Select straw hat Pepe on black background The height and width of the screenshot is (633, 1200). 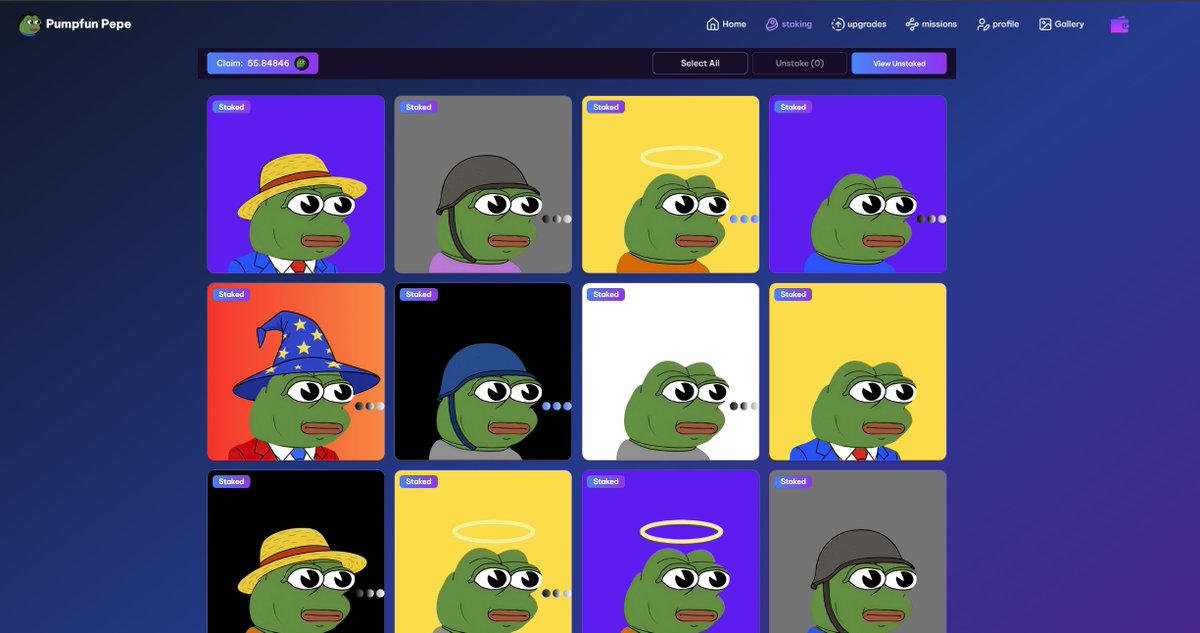[296, 551]
